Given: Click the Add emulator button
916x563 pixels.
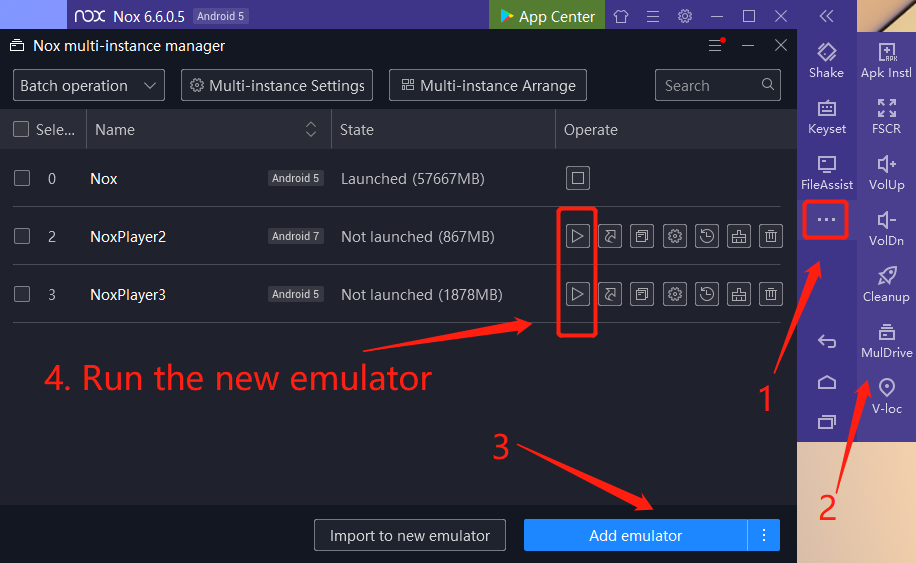Looking at the screenshot, I should pyautogui.click(x=636, y=535).
